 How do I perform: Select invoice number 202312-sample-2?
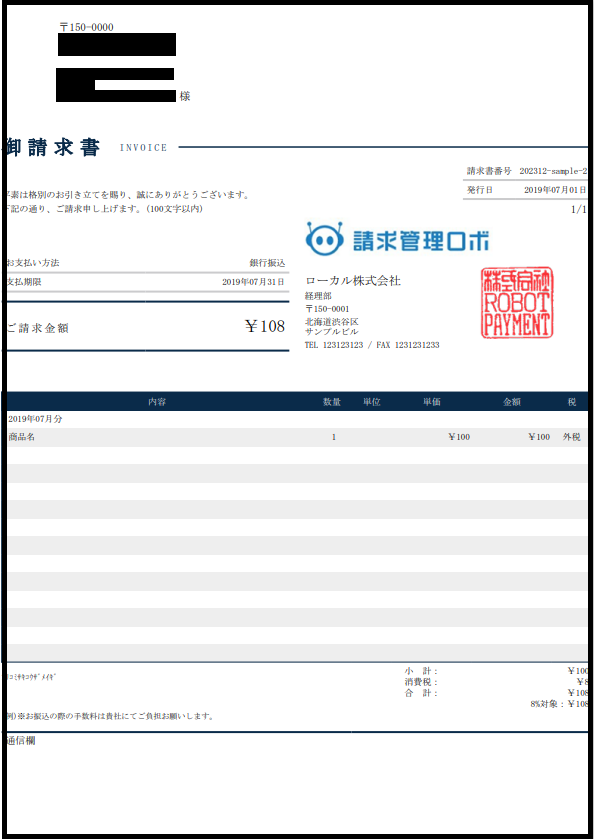pos(553,171)
